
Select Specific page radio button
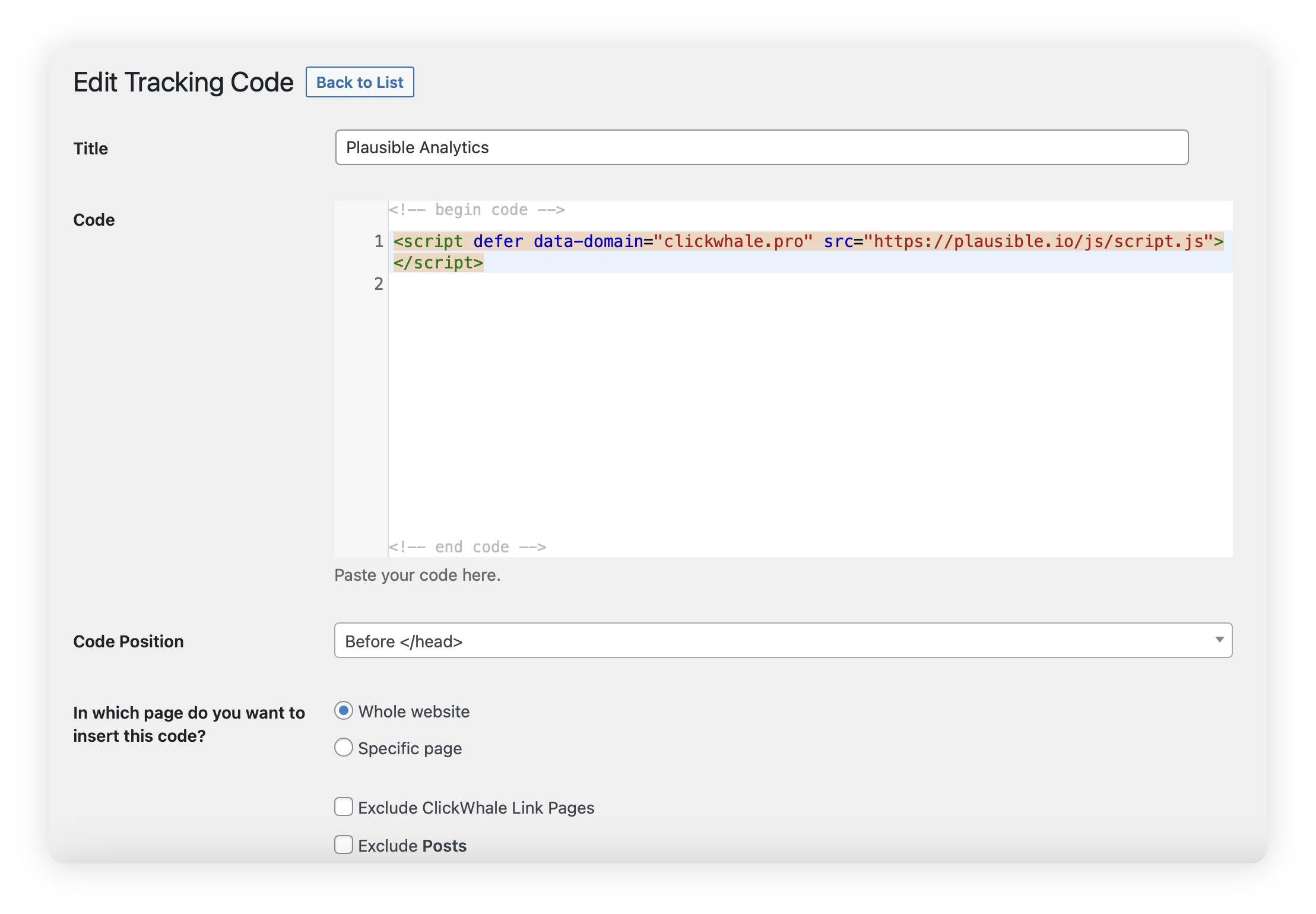click(x=343, y=748)
